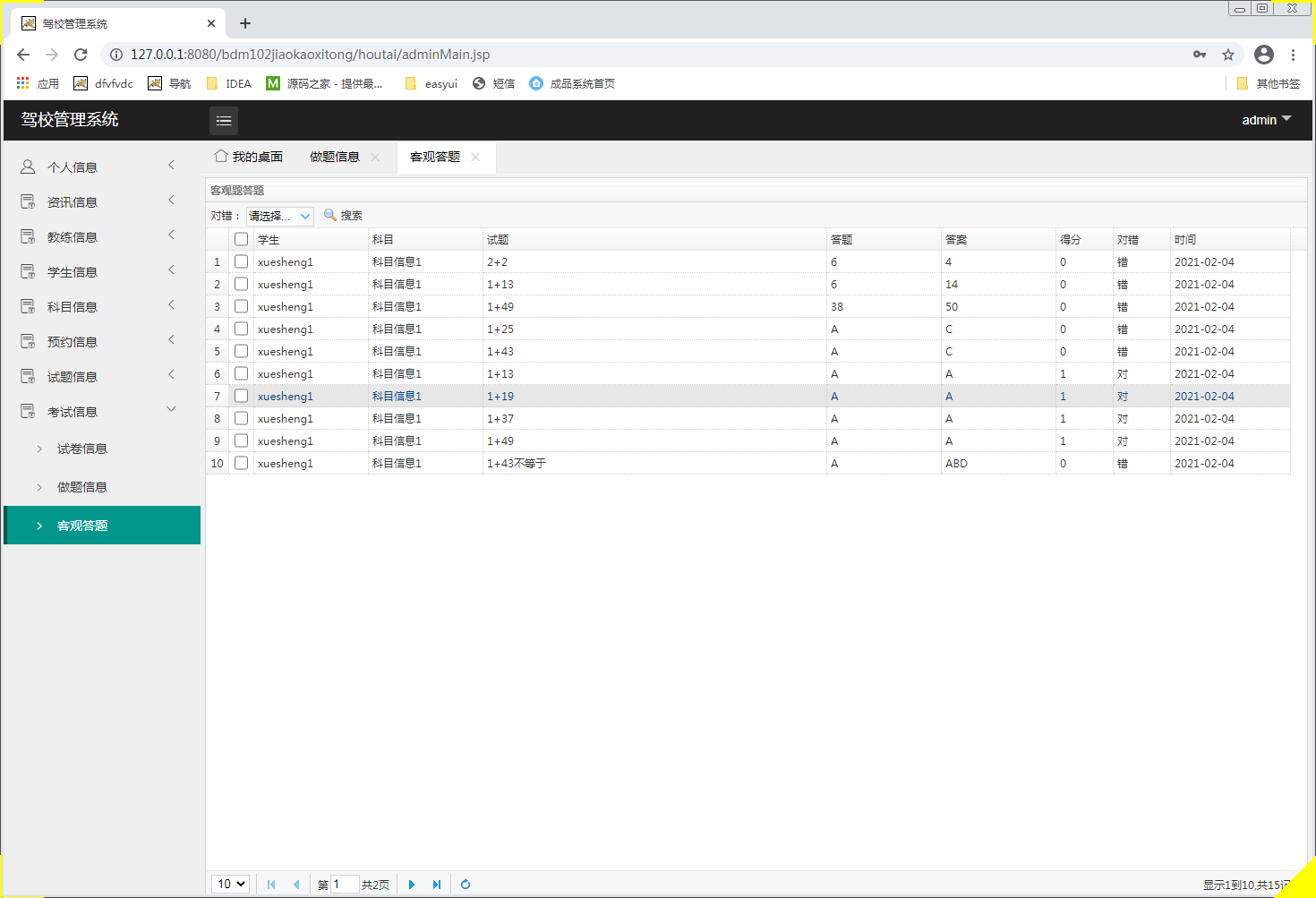Click the 学生信息 sidebar icon
The width and height of the screenshot is (1316, 898).
28,271
